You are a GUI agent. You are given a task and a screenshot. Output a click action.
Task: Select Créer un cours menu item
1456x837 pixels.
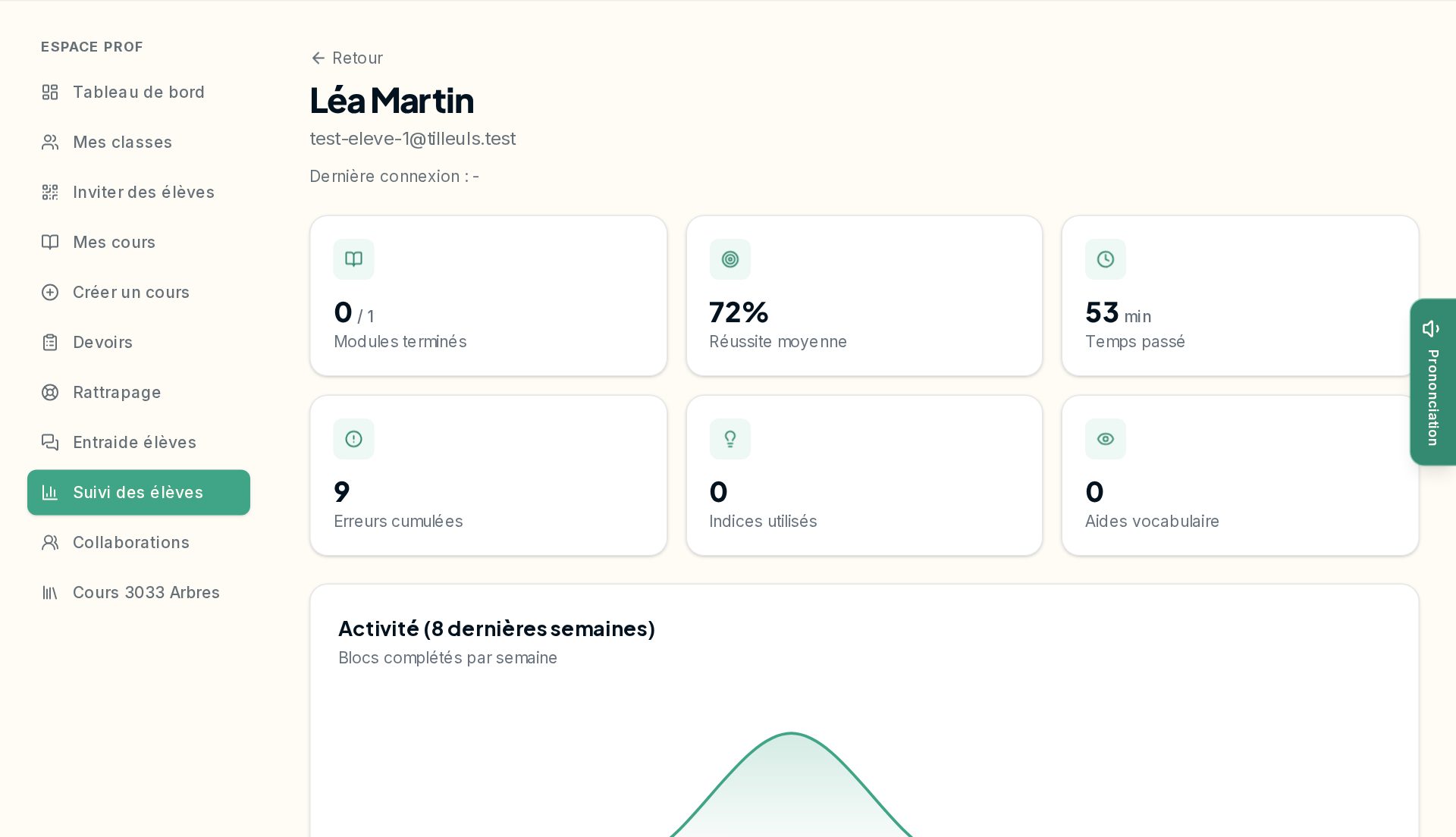[139, 293]
